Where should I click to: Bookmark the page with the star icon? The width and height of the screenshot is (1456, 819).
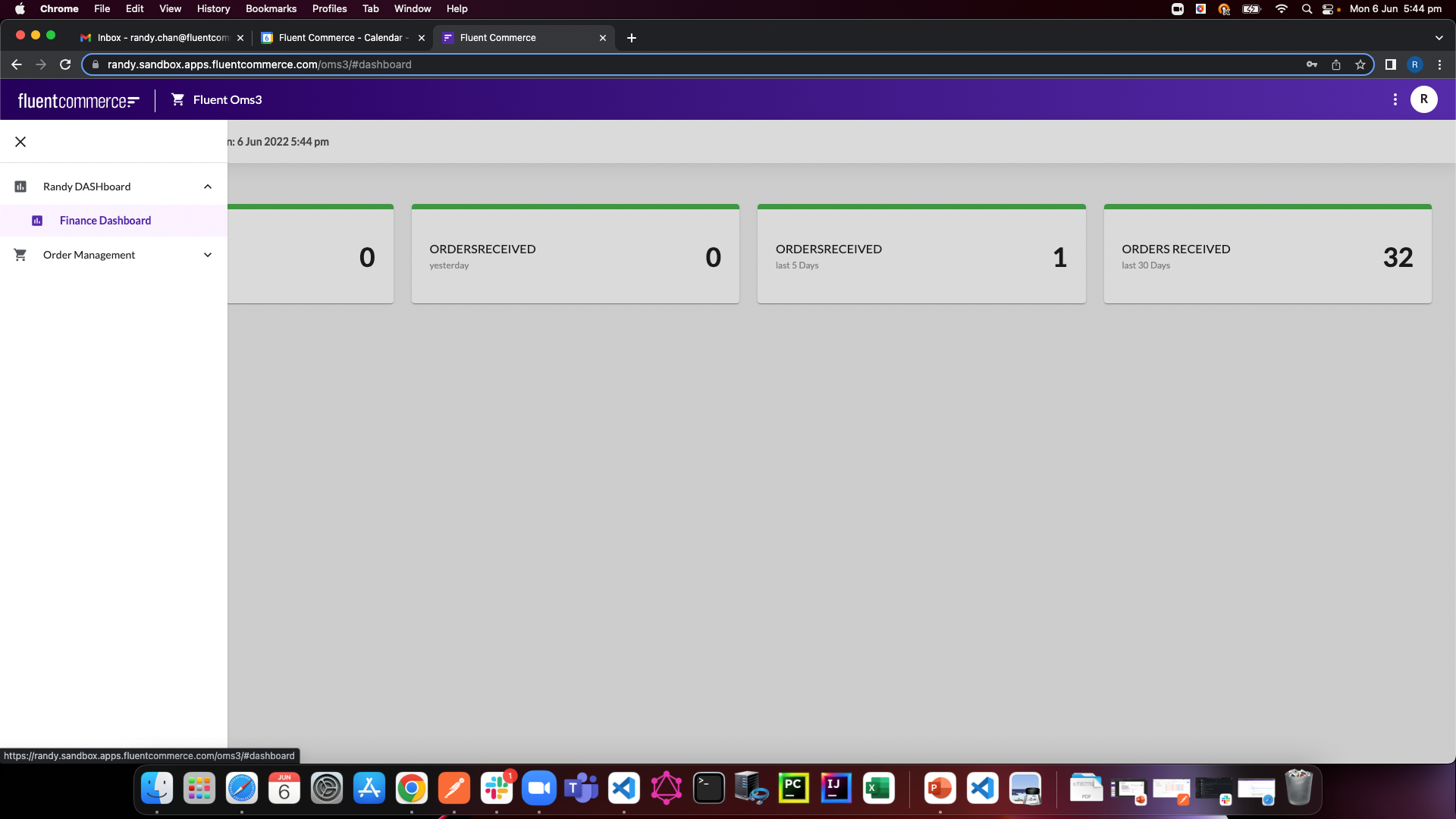click(1360, 64)
